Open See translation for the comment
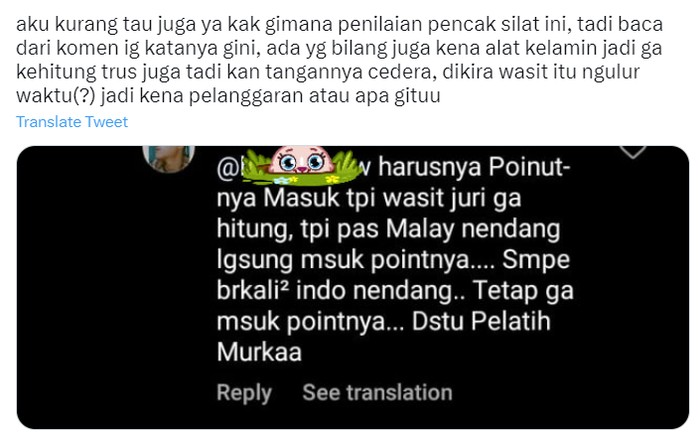700x442 pixels. point(377,392)
